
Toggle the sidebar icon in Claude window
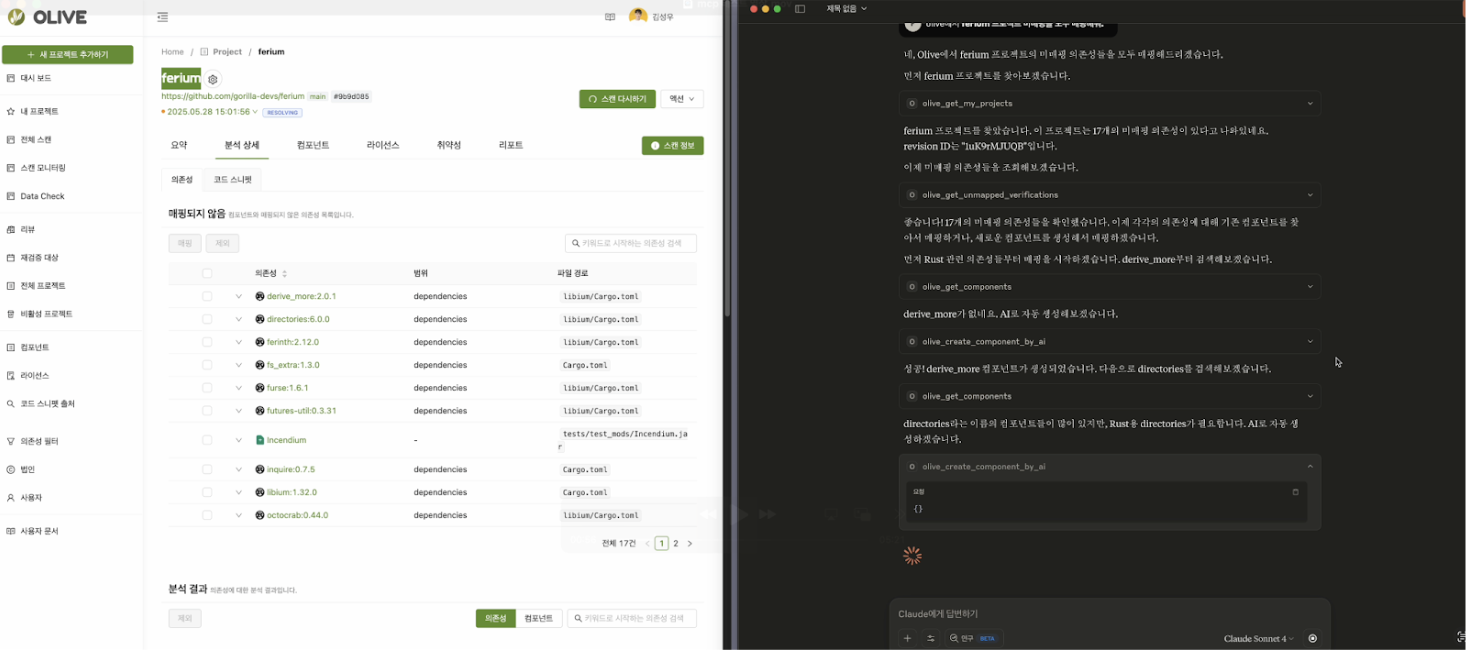[800, 9]
